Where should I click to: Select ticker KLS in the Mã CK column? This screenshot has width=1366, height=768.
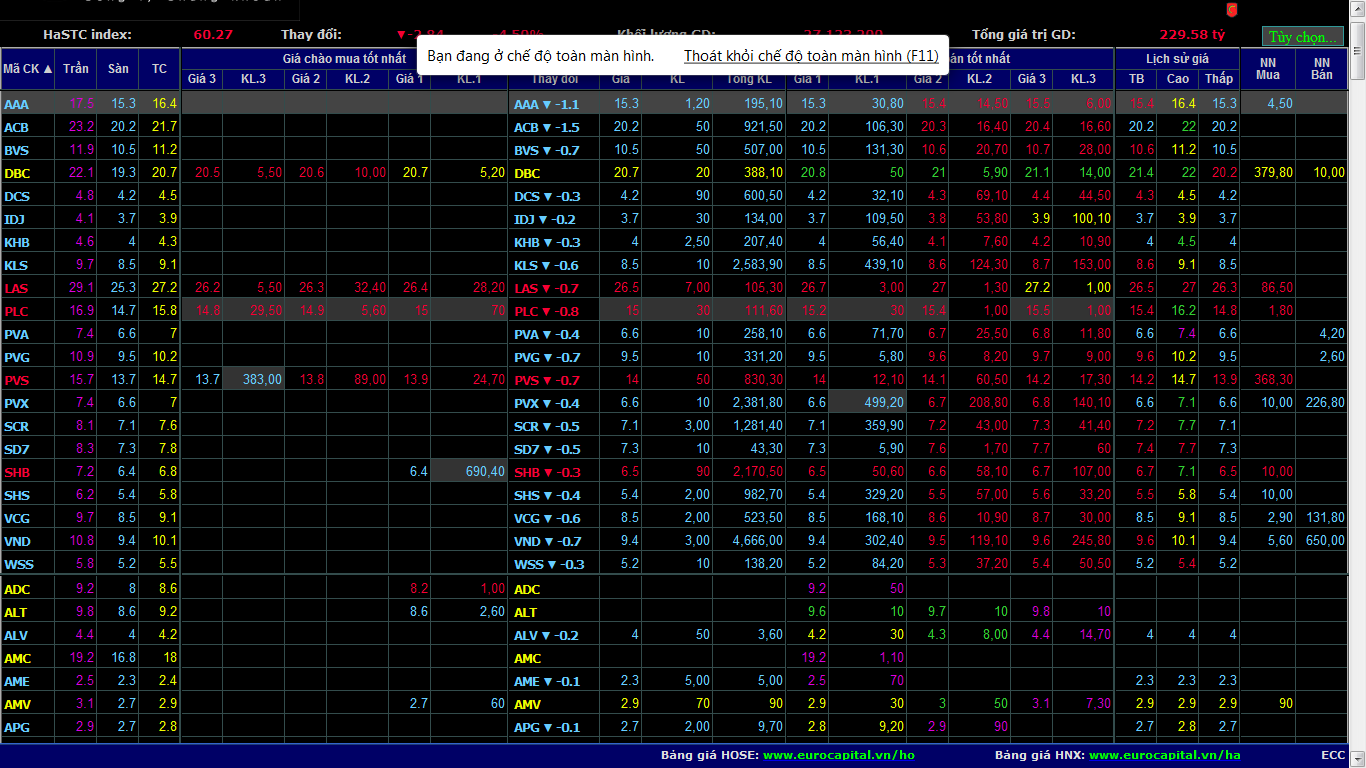tap(16, 265)
